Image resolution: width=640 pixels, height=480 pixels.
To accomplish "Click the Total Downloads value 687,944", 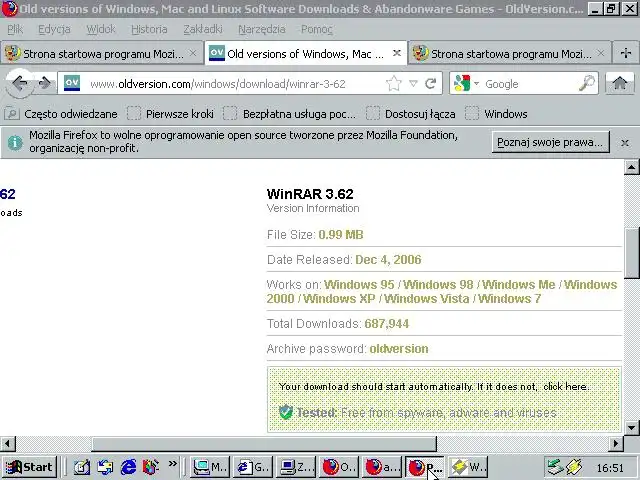I will click(x=387, y=324).
